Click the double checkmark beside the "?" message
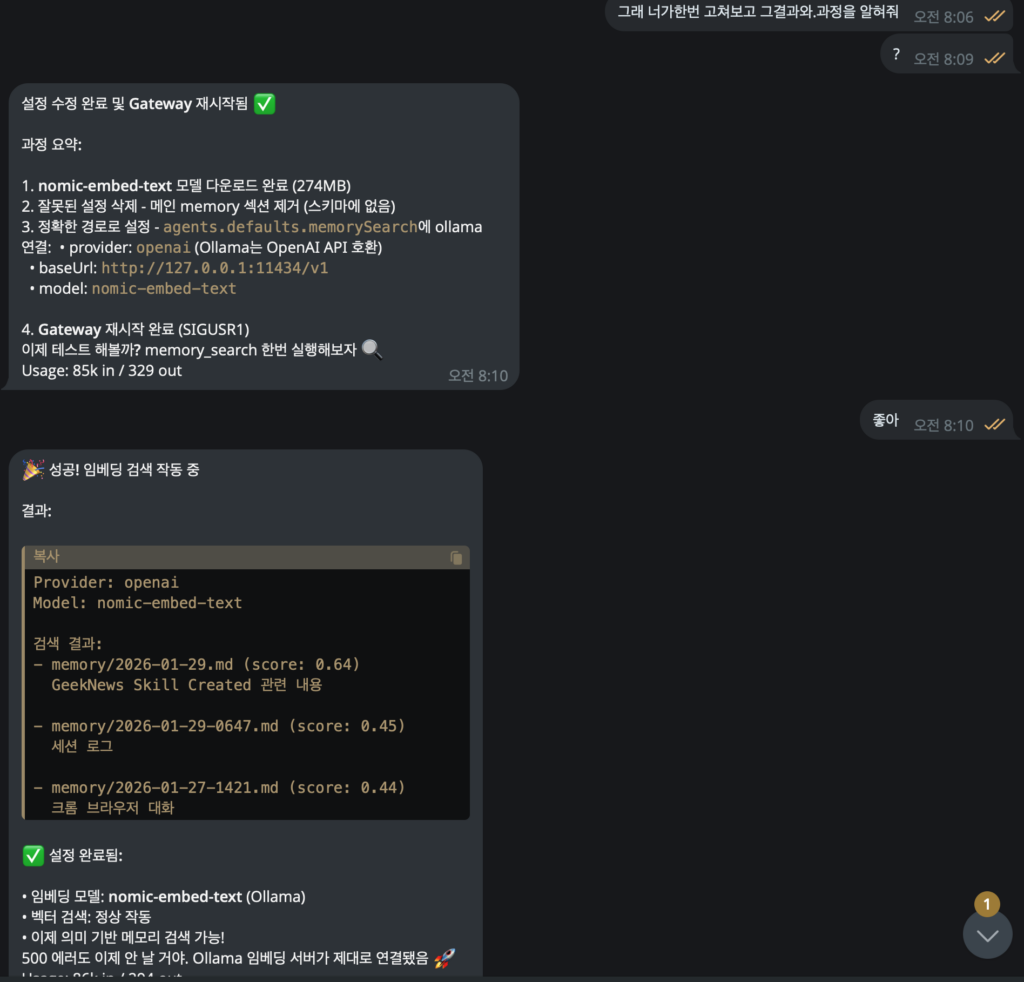Image resolution: width=1024 pixels, height=982 pixels. click(994, 58)
